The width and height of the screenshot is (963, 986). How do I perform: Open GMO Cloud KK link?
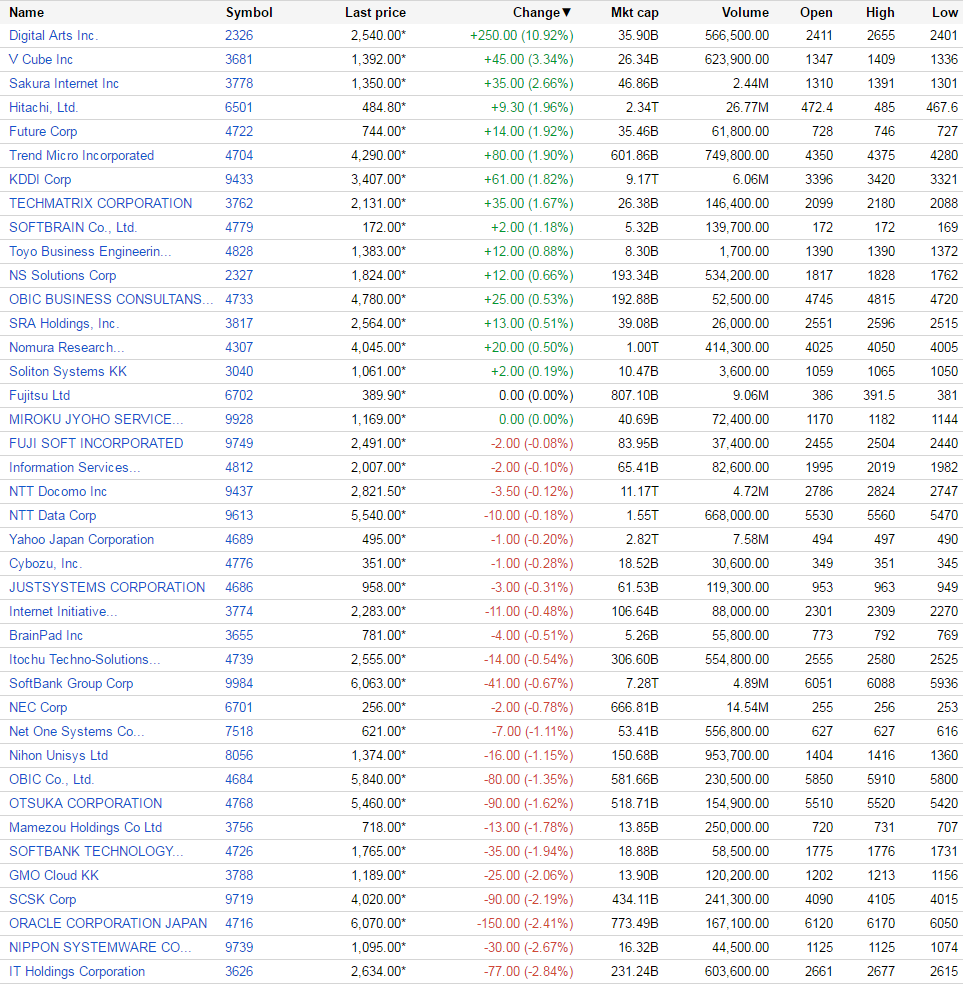pos(53,875)
